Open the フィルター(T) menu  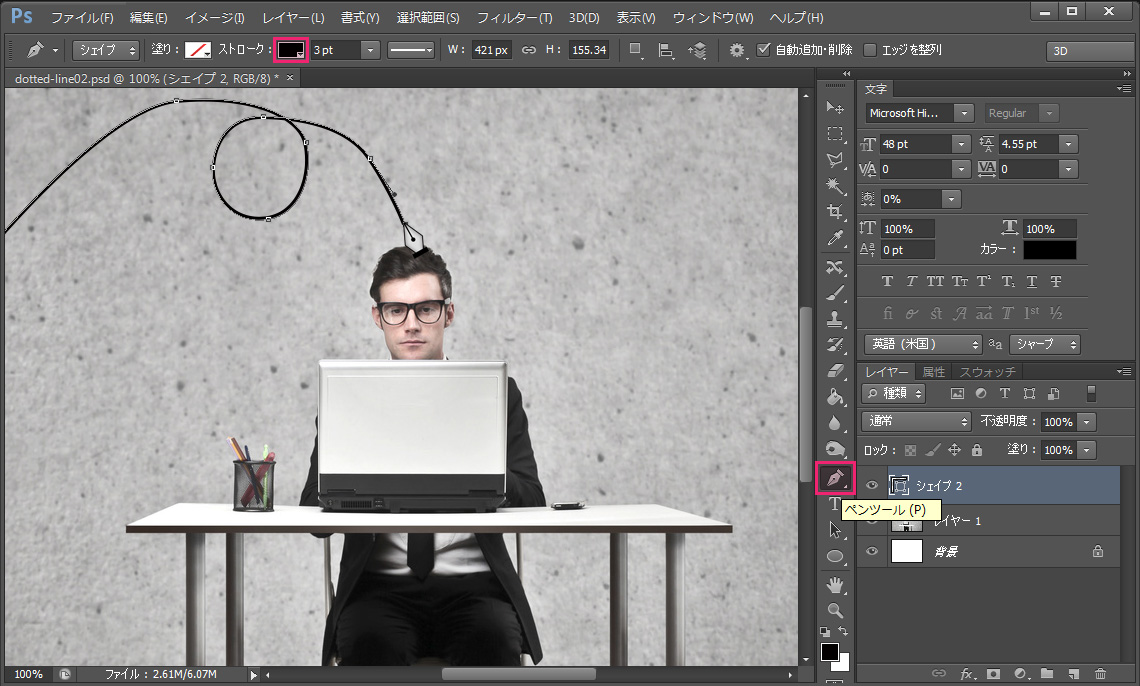(514, 18)
